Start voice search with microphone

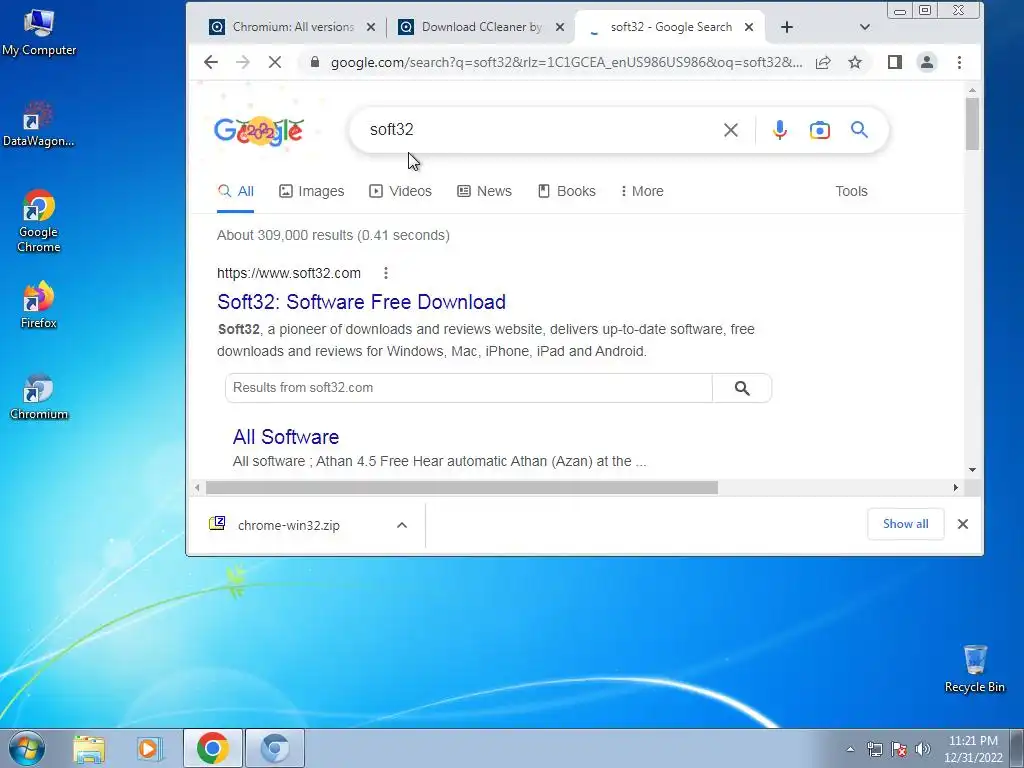coord(779,130)
